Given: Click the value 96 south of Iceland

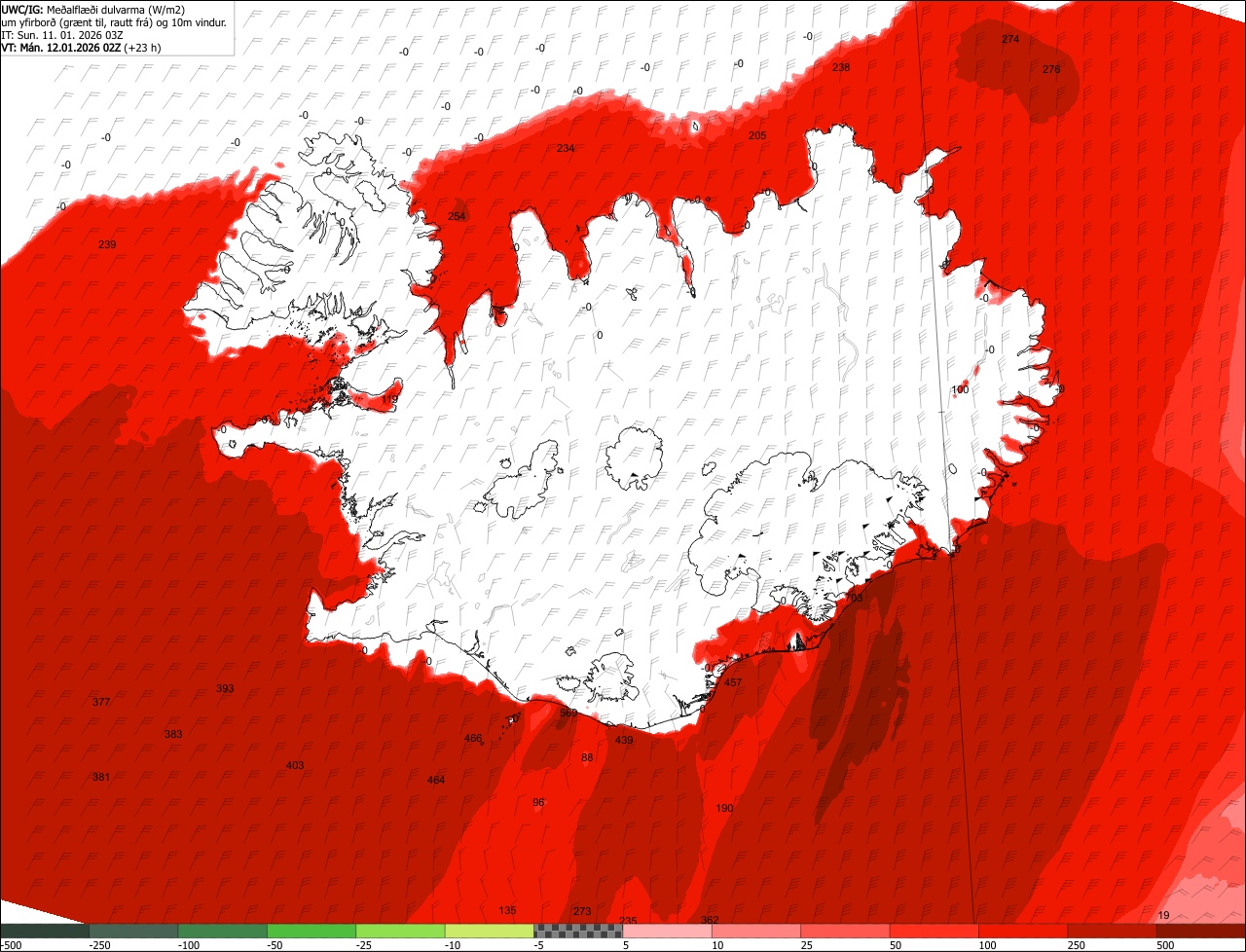Looking at the screenshot, I should pyautogui.click(x=538, y=802).
